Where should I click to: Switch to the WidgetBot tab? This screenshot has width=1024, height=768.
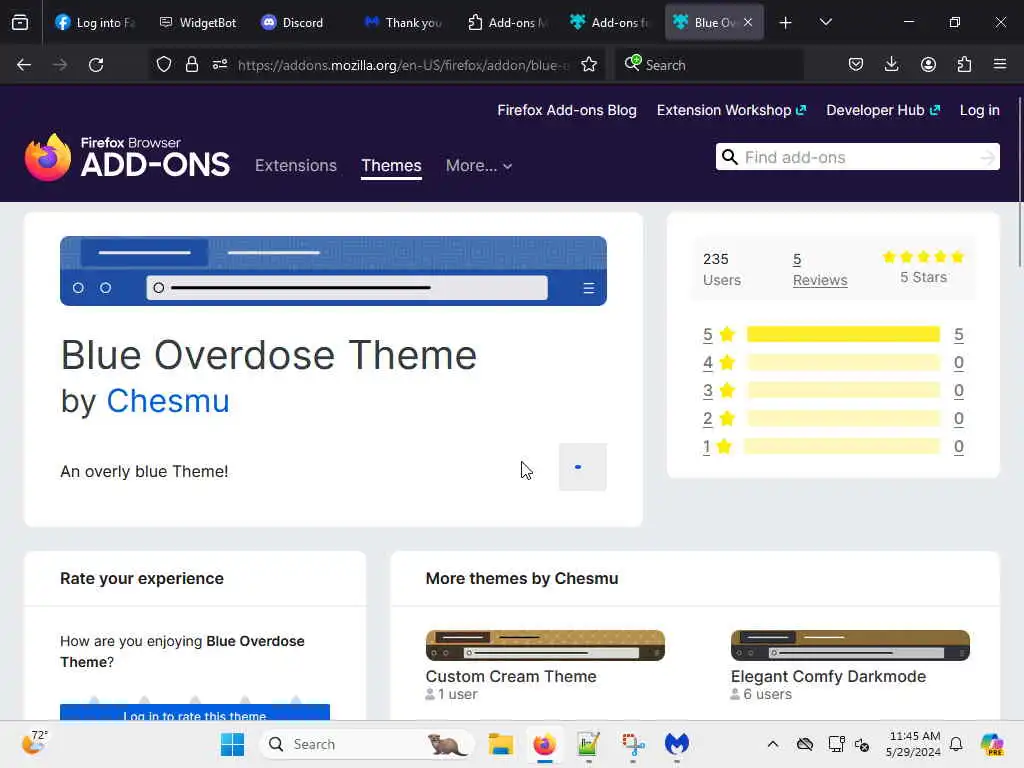(x=198, y=22)
